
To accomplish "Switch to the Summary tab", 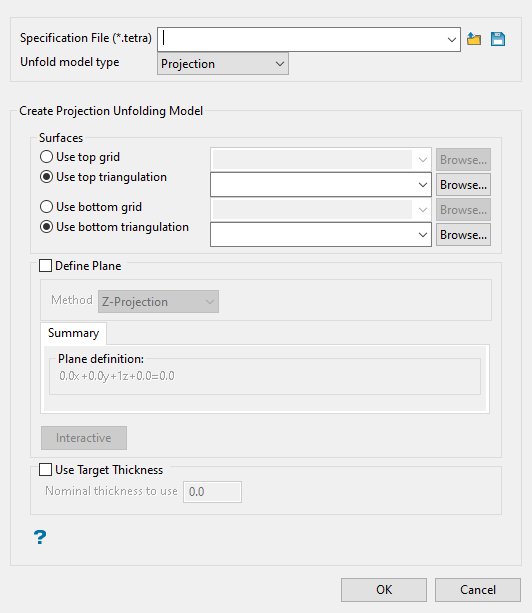I will [x=73, y=333].
